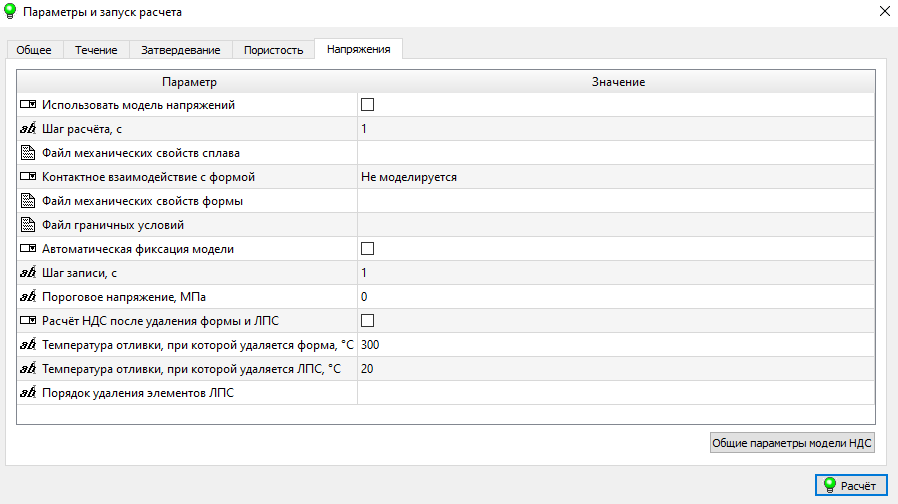The image size is (898, 504).
Task: Click 'Общие параметры модели НДС' button
Action: (x=790, y=443)
